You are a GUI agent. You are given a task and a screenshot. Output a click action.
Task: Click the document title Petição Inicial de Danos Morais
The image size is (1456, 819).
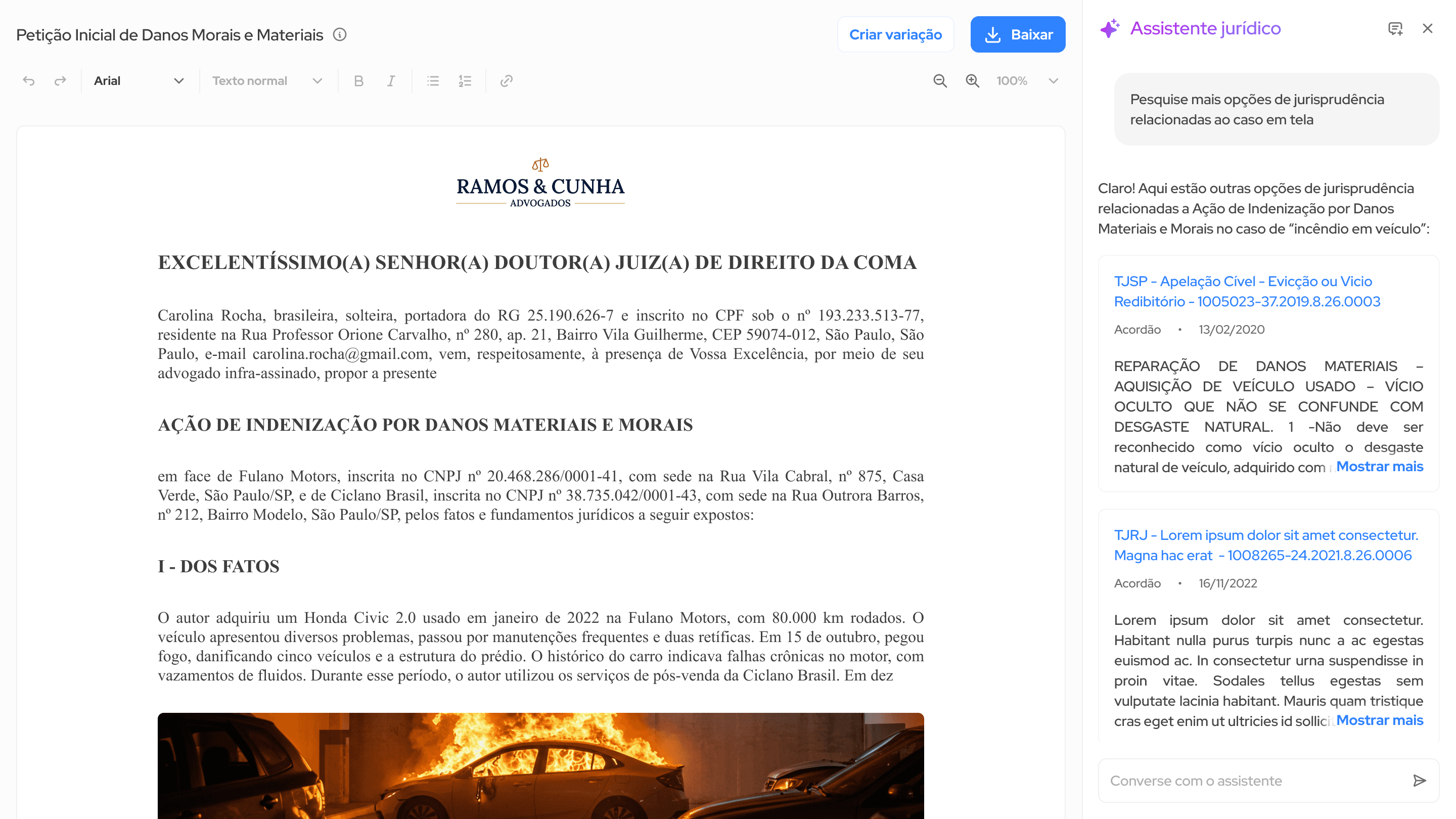click(x=169, y=34)
